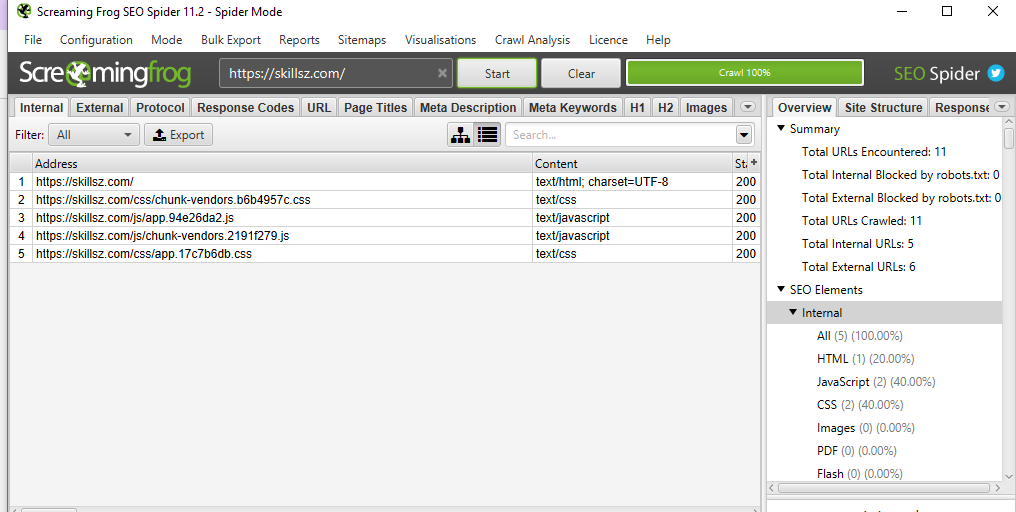Open the search options dropdown arrow
Image resolution: width=1016 pixels, height=512 pixels.
[744, 135]
